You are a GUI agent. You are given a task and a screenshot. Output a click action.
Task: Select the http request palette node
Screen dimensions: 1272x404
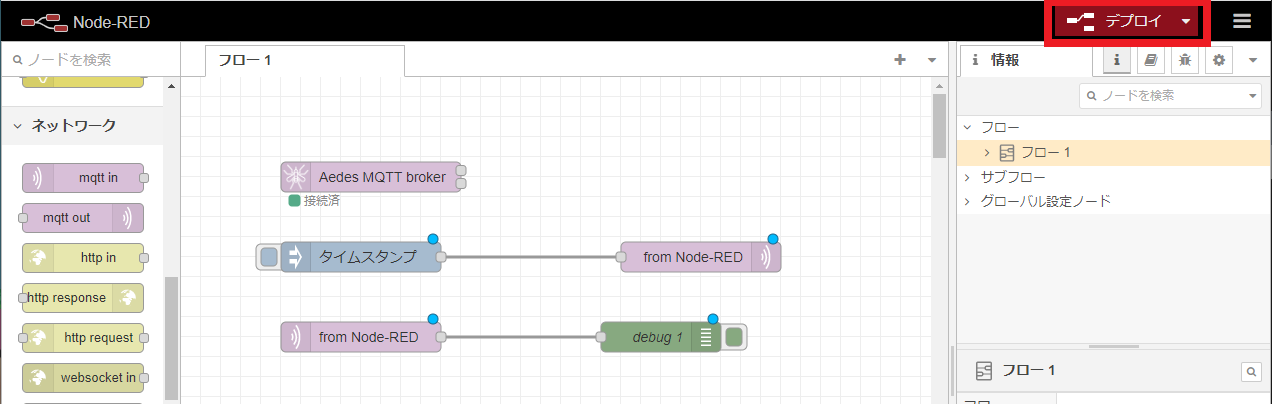[83, 338]
